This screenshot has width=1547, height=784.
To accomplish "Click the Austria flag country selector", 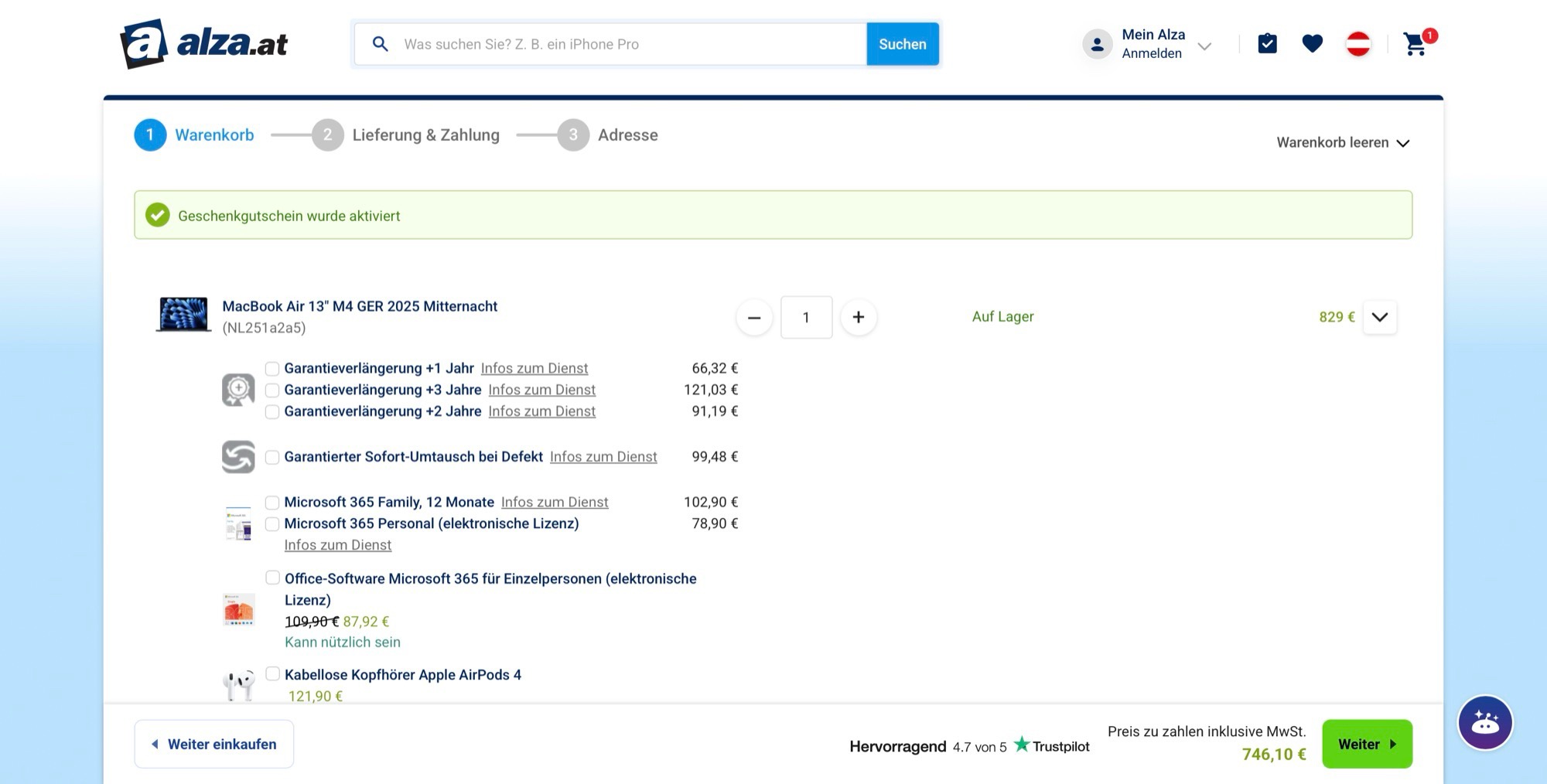I will pyautogui.click(x=1358, y=44).
